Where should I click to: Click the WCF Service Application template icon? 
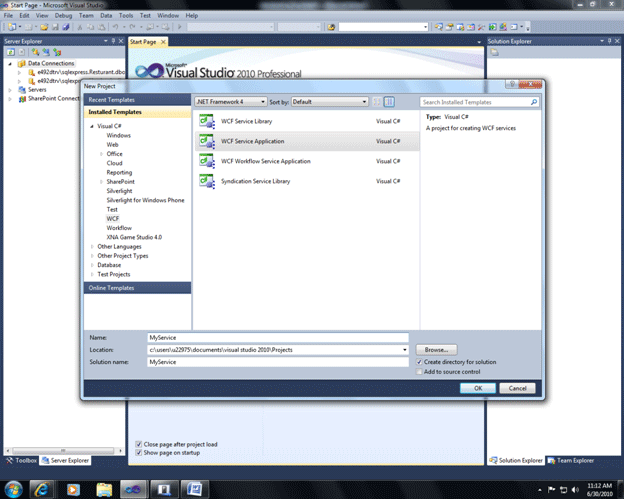[x=207, y=141]
